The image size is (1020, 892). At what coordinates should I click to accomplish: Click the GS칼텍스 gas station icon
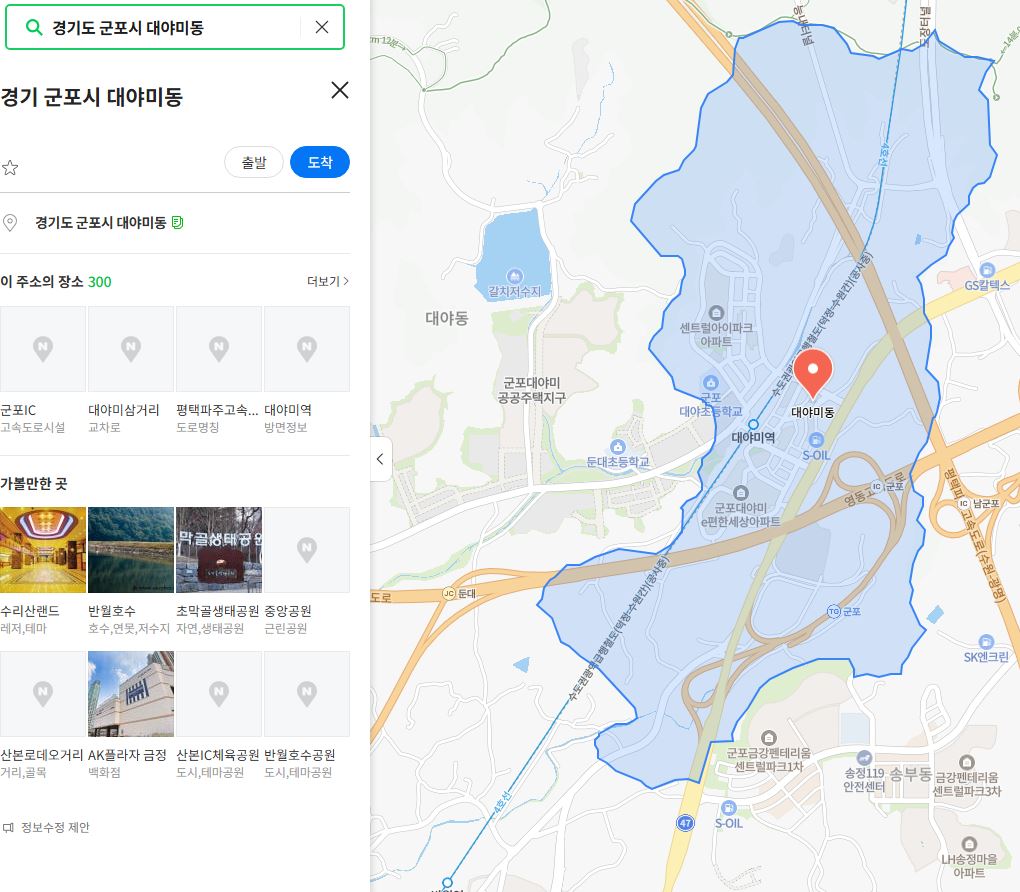click(x=987, y=269)
